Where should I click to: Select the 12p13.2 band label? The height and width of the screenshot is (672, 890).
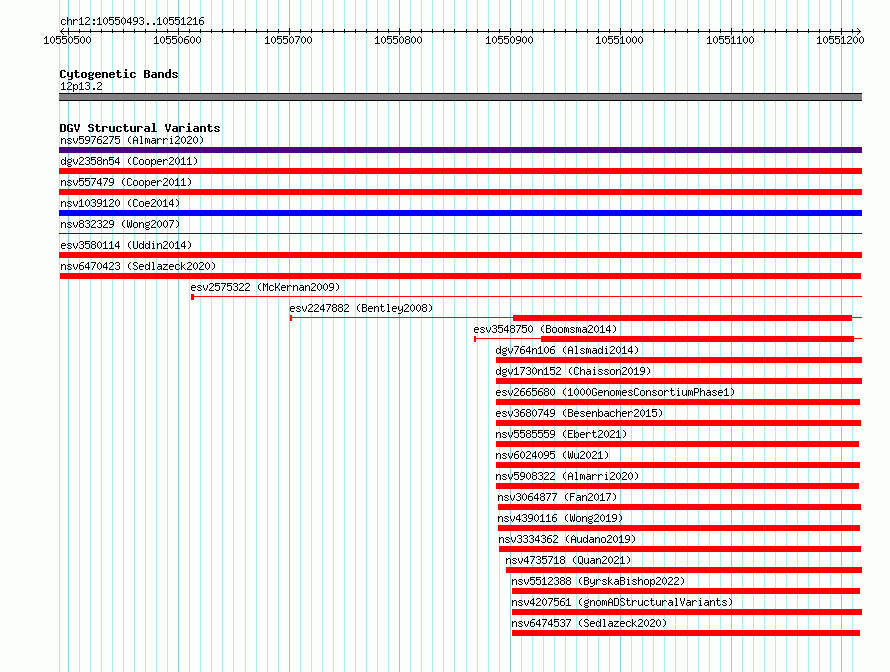point(81,86)
